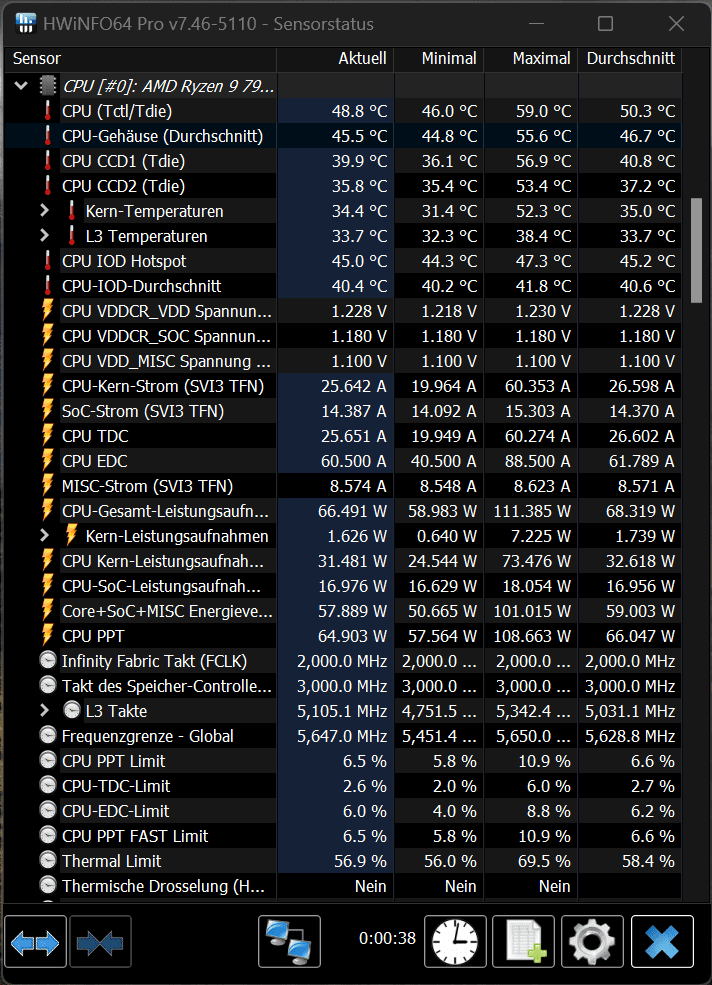Select the CPU PPT FAST Limit row

tap(343, 836)
